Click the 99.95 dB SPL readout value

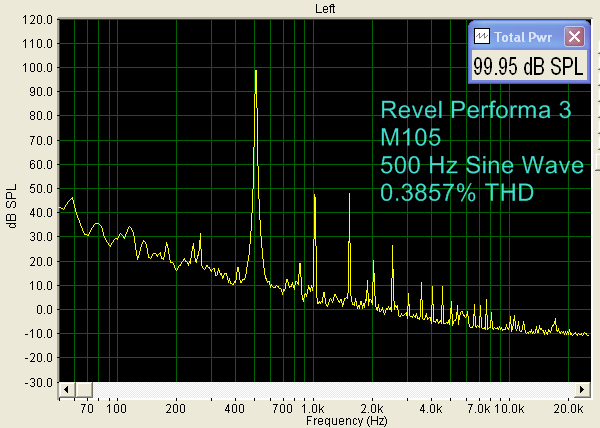529,66
